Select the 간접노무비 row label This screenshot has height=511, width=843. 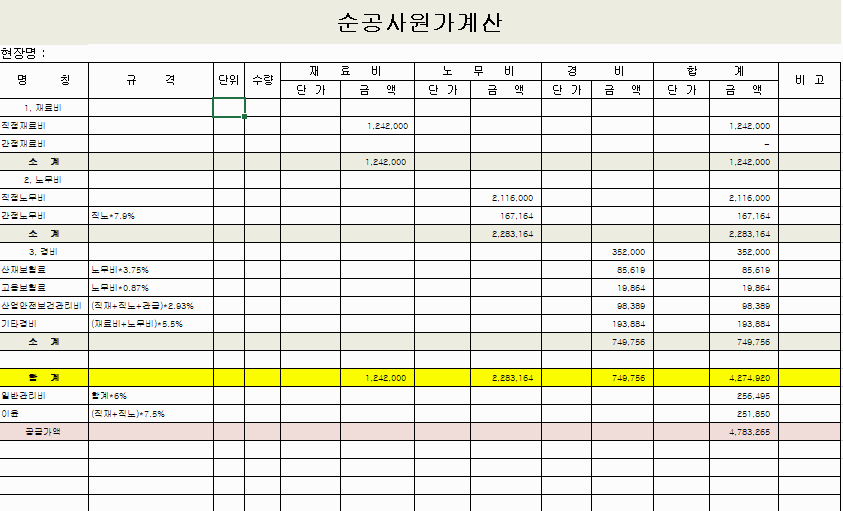coord(23,216)
